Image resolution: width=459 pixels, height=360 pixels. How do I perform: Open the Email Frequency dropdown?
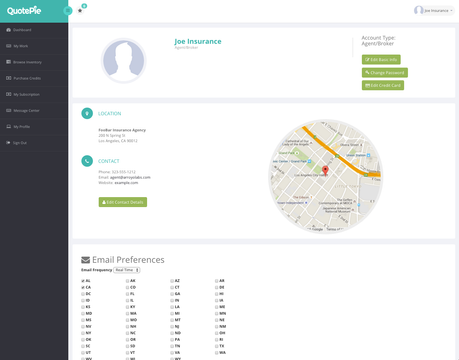pos(127,270)
